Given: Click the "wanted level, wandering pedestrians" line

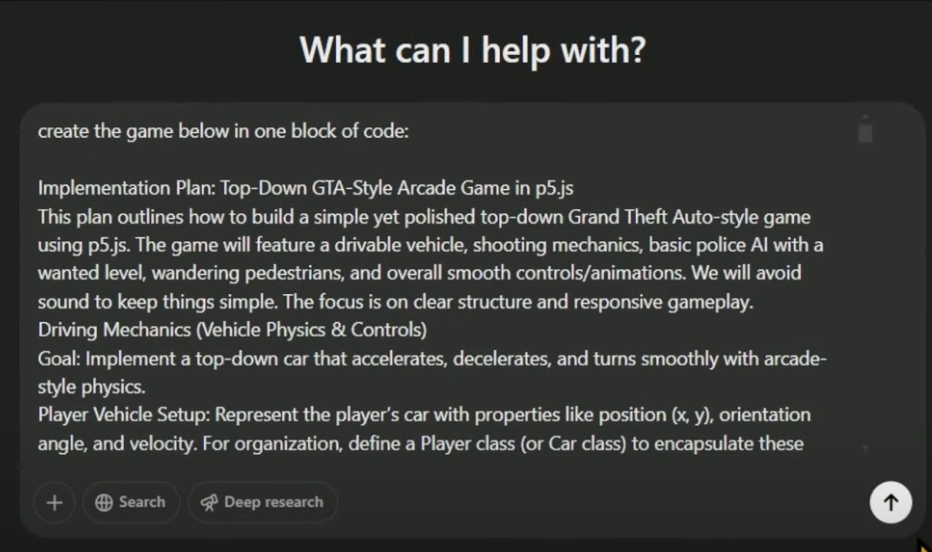Looking at the screenshot, I should click(420, 273).
